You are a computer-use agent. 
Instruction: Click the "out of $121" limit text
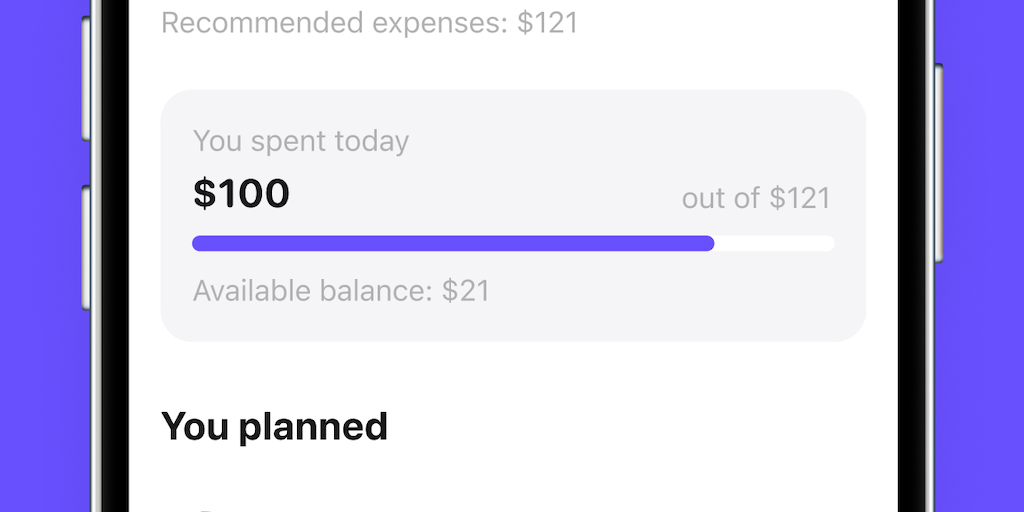[x=756, y=198]
